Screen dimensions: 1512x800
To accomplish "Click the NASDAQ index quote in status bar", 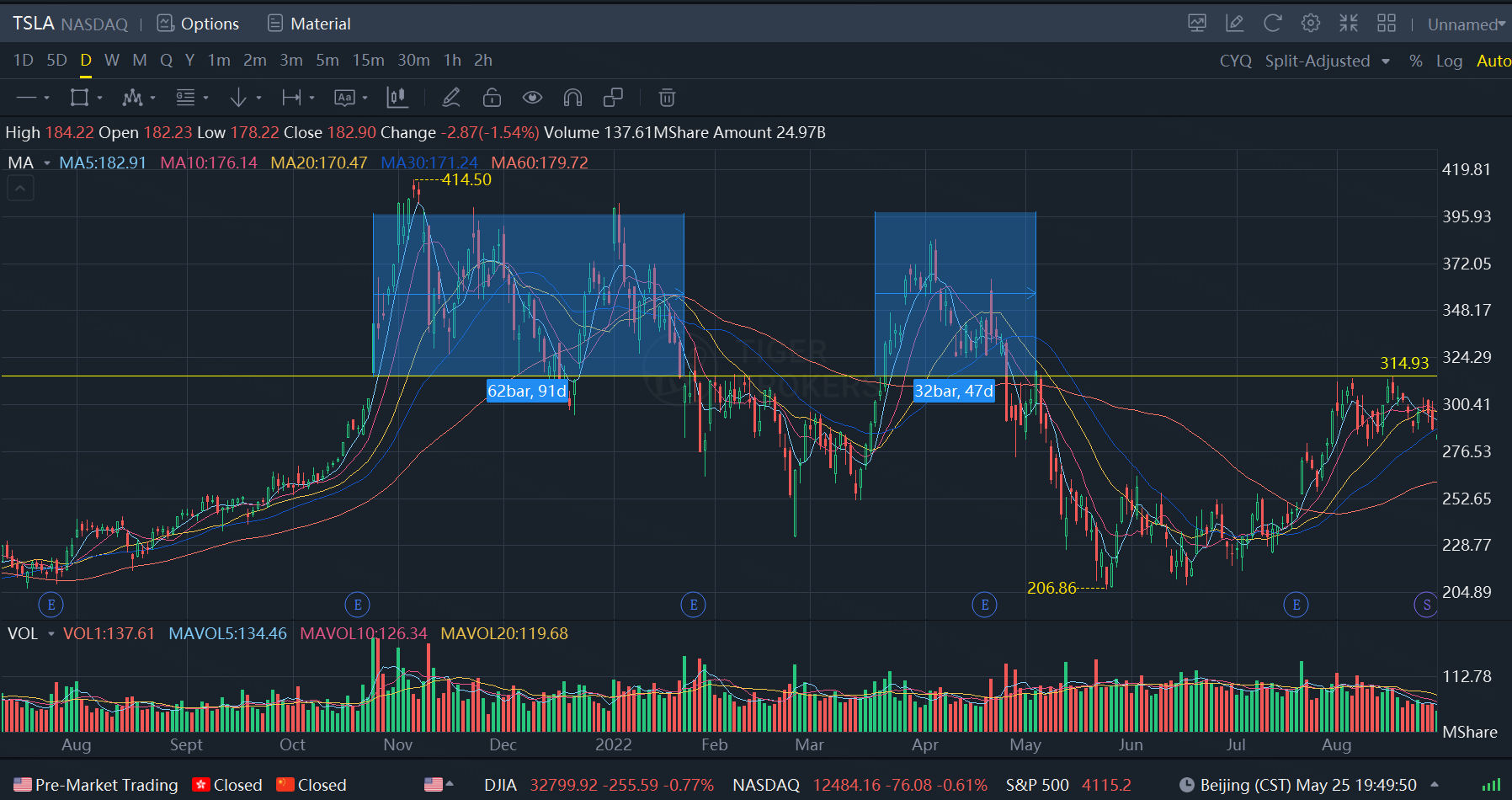I will (860, 785).
